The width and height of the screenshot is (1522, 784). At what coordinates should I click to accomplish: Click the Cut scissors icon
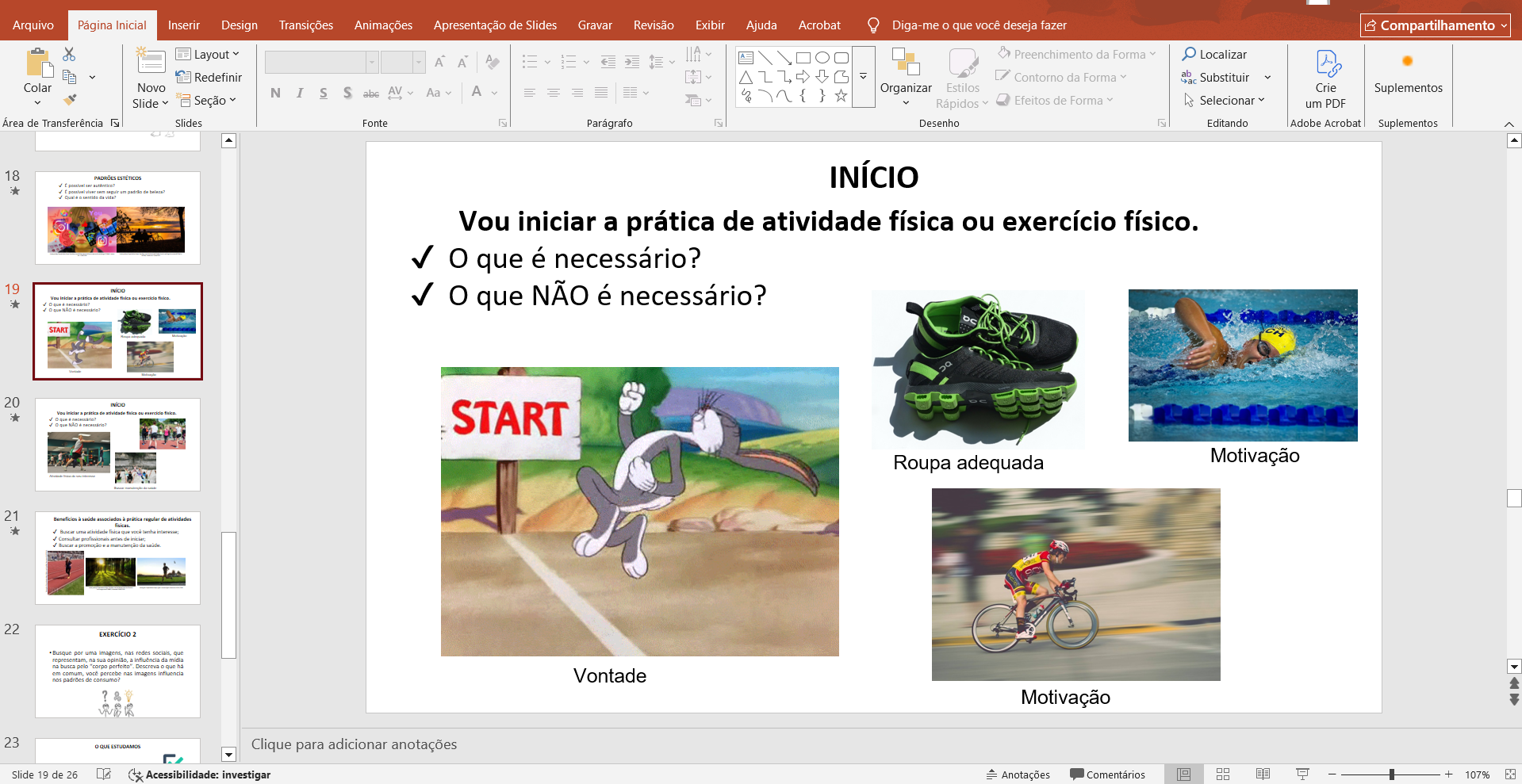click(69, 54)
